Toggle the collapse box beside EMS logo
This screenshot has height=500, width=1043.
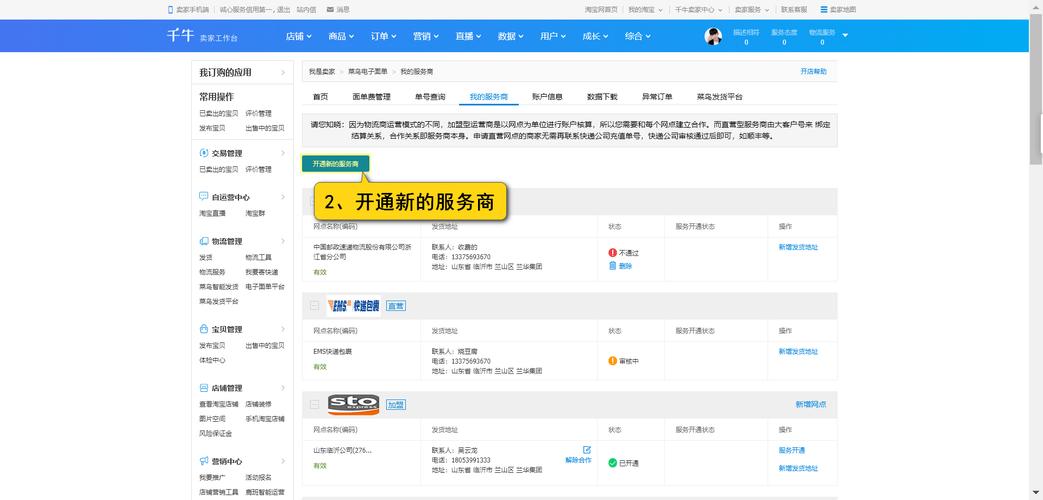click(x=315, y=305)
